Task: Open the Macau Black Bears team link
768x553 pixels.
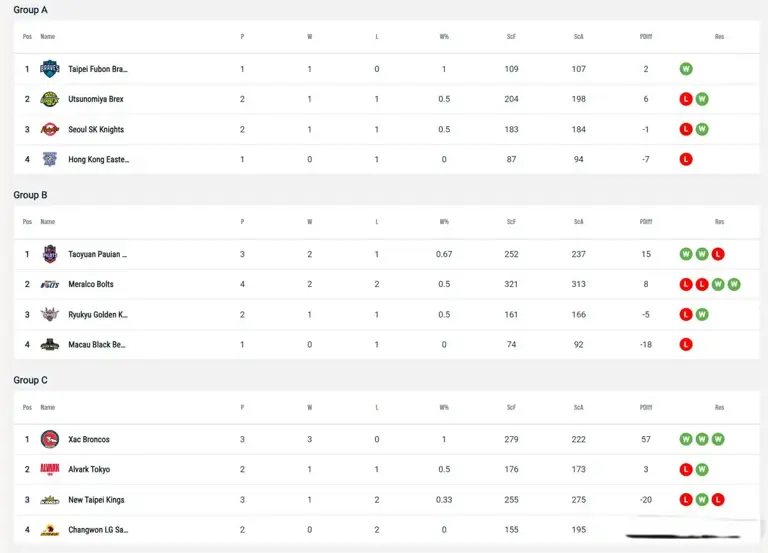Action: (x=97, y=344)
